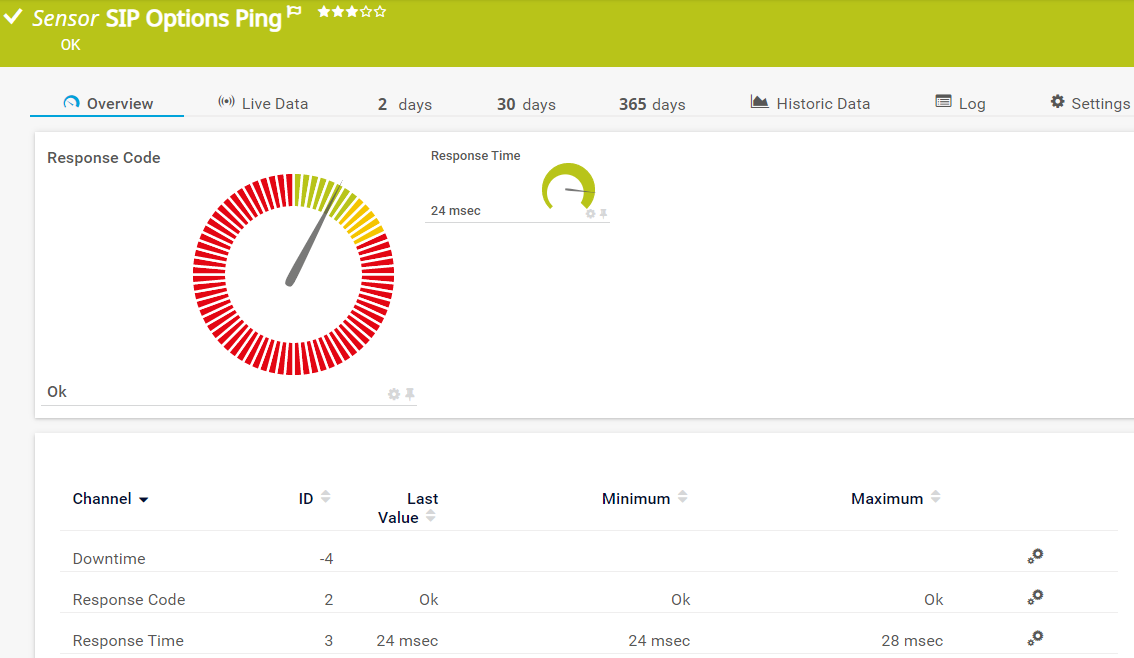The height and width of the screenshot is (658, 1134).
Task: Set priority to one star
Action: tap(324, 12)
